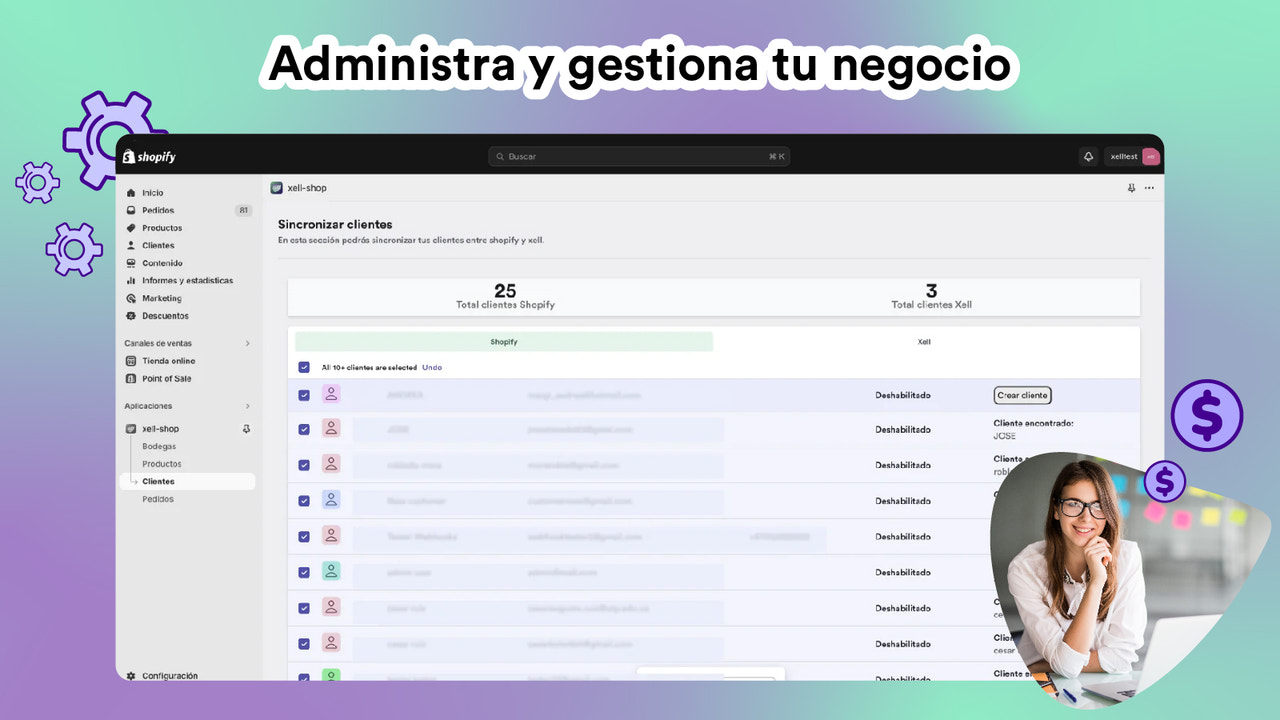Click the Crear cliente button
The width and height of the screenshot is (1280, 720).
point(1022,395)
